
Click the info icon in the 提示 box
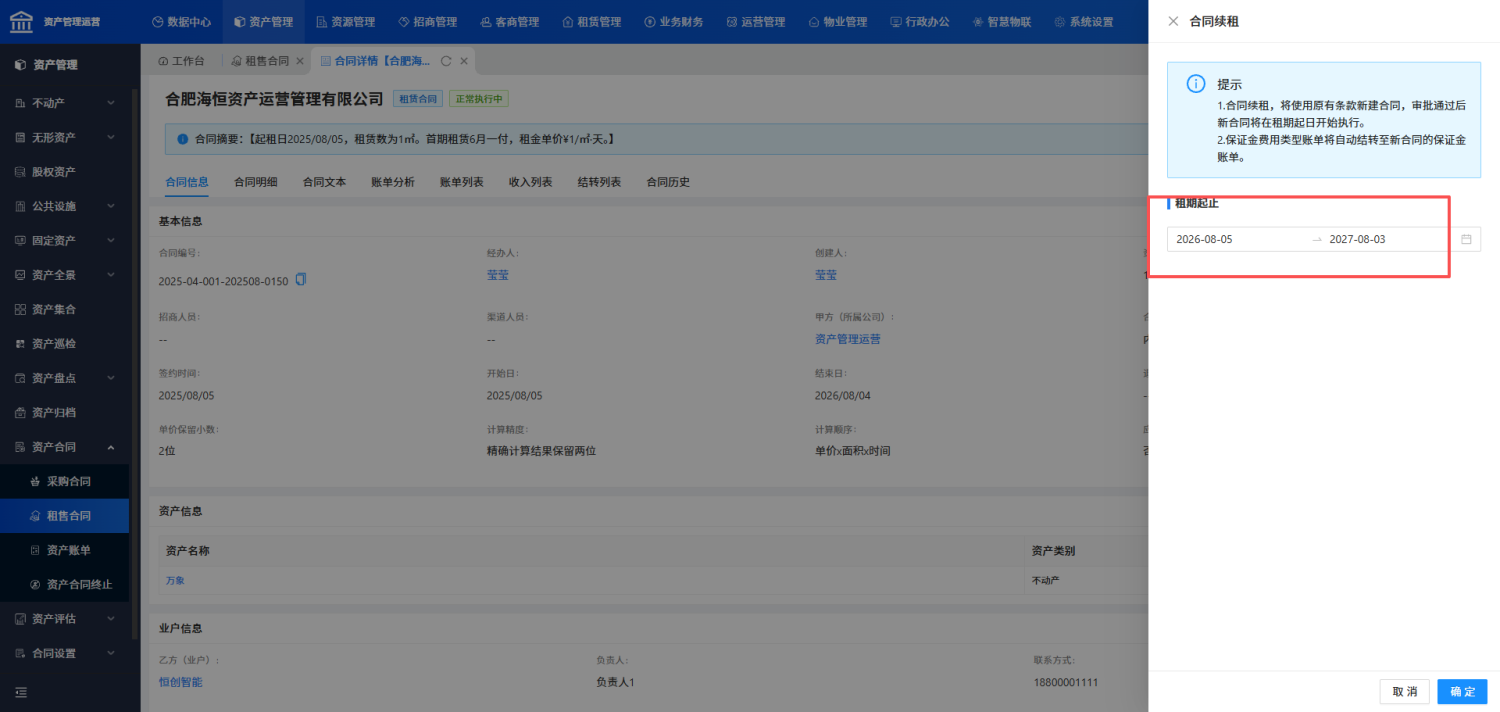click(1196, 84)
